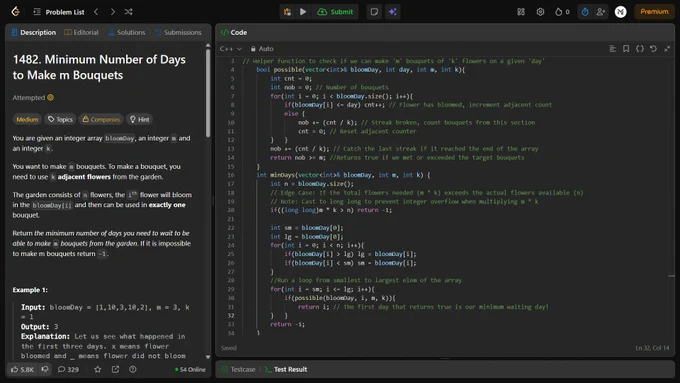The height and width of the screenshot is (383, 680).
Task: Open the Problem List panel
Action: pyautogui.click(x=59, y=12)
